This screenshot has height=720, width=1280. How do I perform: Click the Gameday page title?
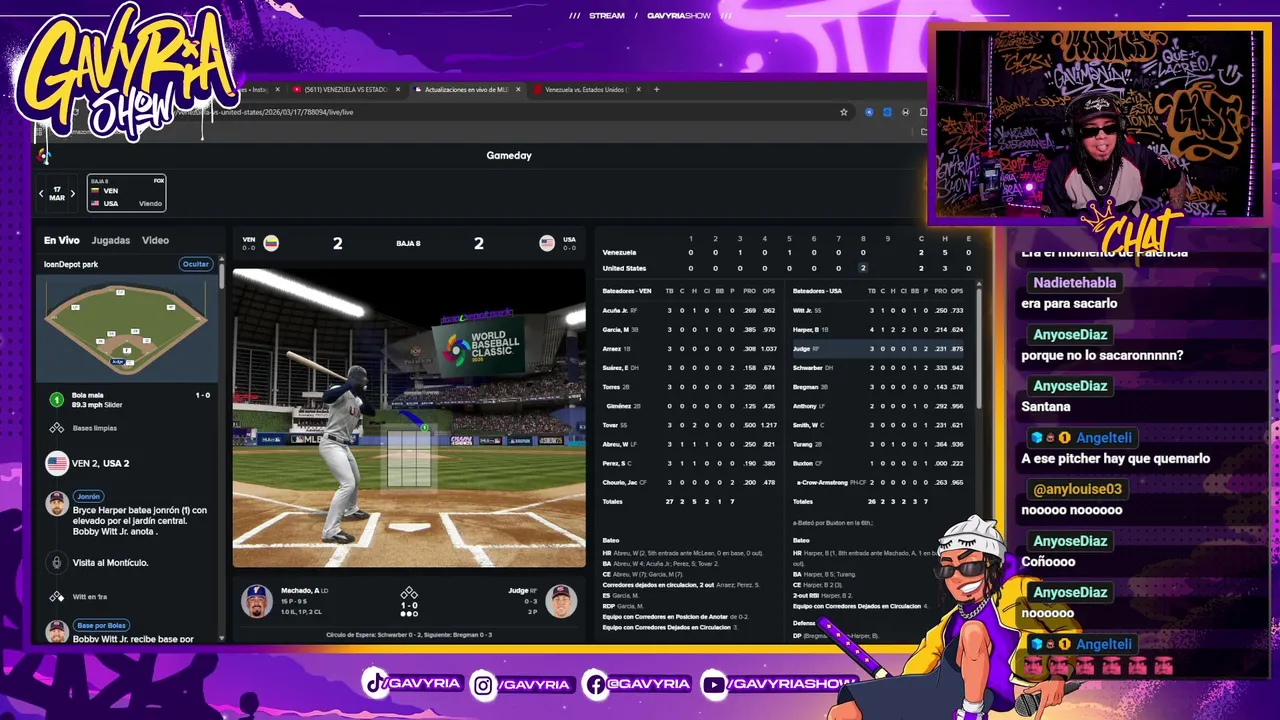pos(509,155)
